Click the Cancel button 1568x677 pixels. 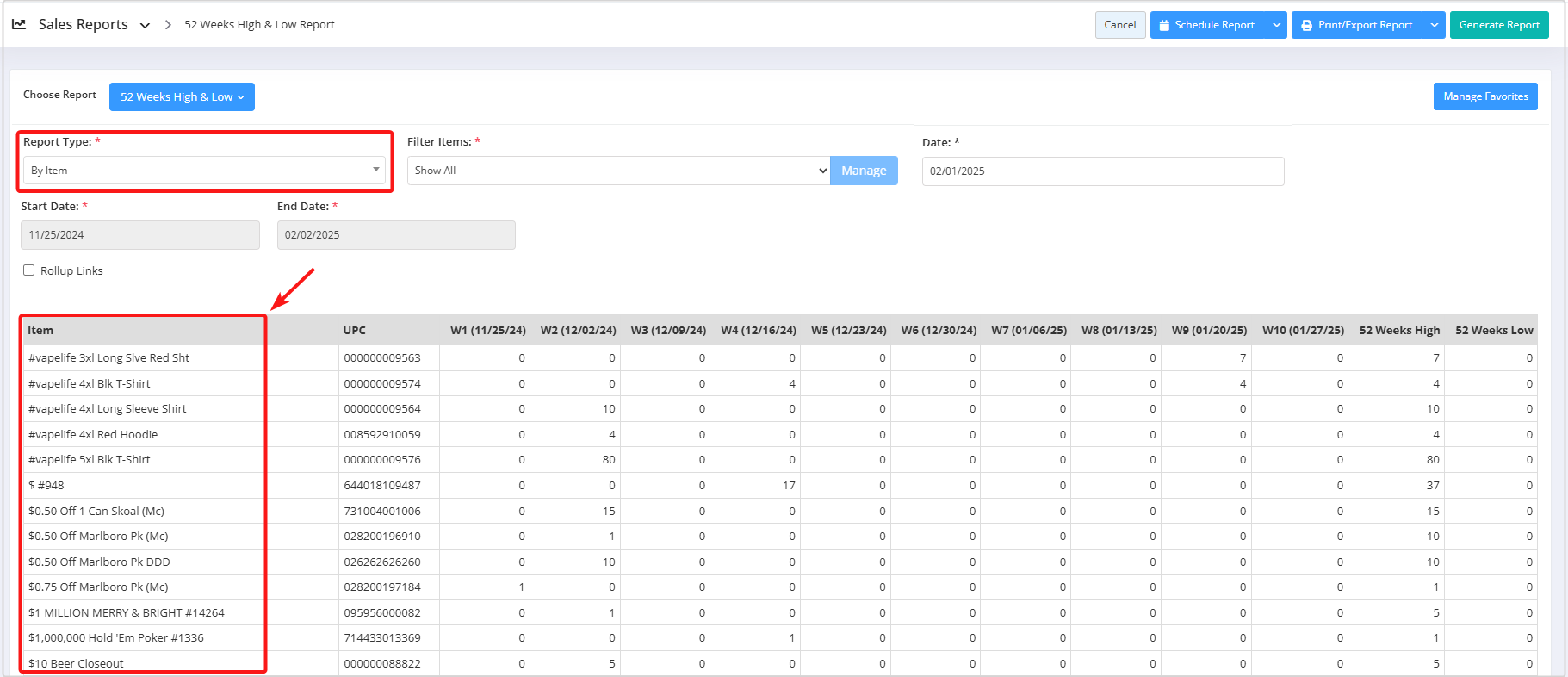1119,25
